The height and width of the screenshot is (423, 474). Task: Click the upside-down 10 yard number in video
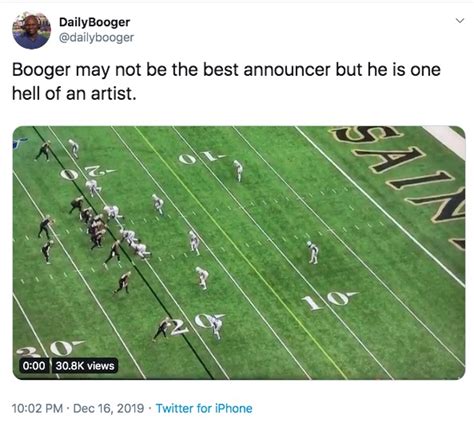pyautogui.click(x=202, y=157)
